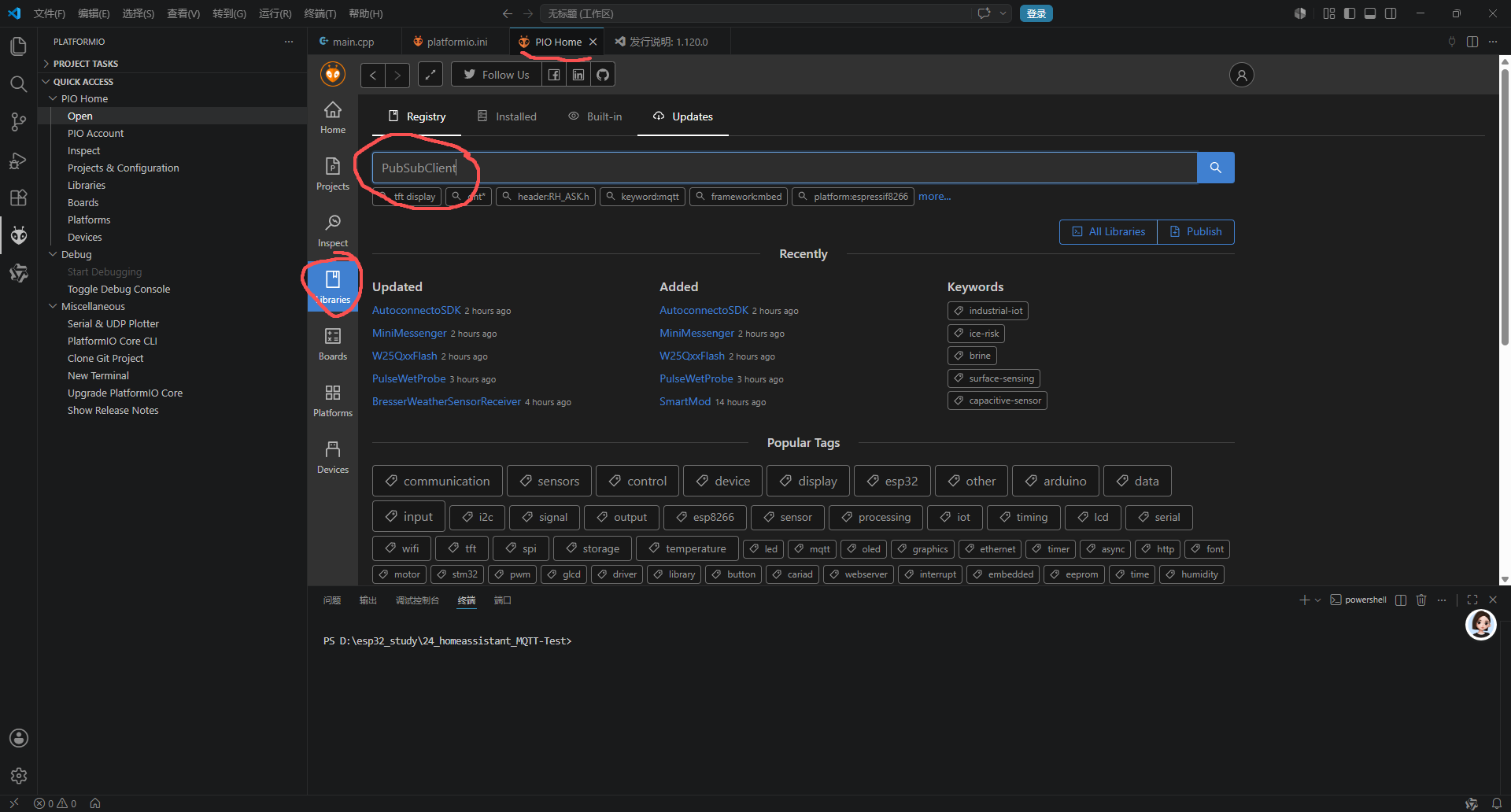This screenshot has width=1511, height=812.
Task: Select Upgrade PlatformIO Core in tree
Action: tap(125, 393)
